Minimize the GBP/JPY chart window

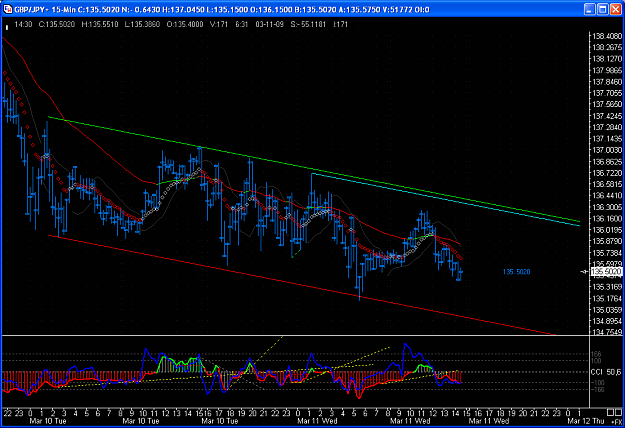tap(590, 9)
